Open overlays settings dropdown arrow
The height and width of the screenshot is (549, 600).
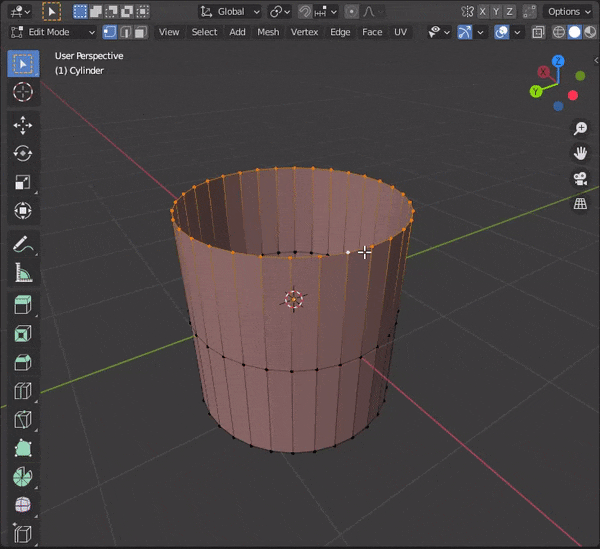(x=517, y=32)
